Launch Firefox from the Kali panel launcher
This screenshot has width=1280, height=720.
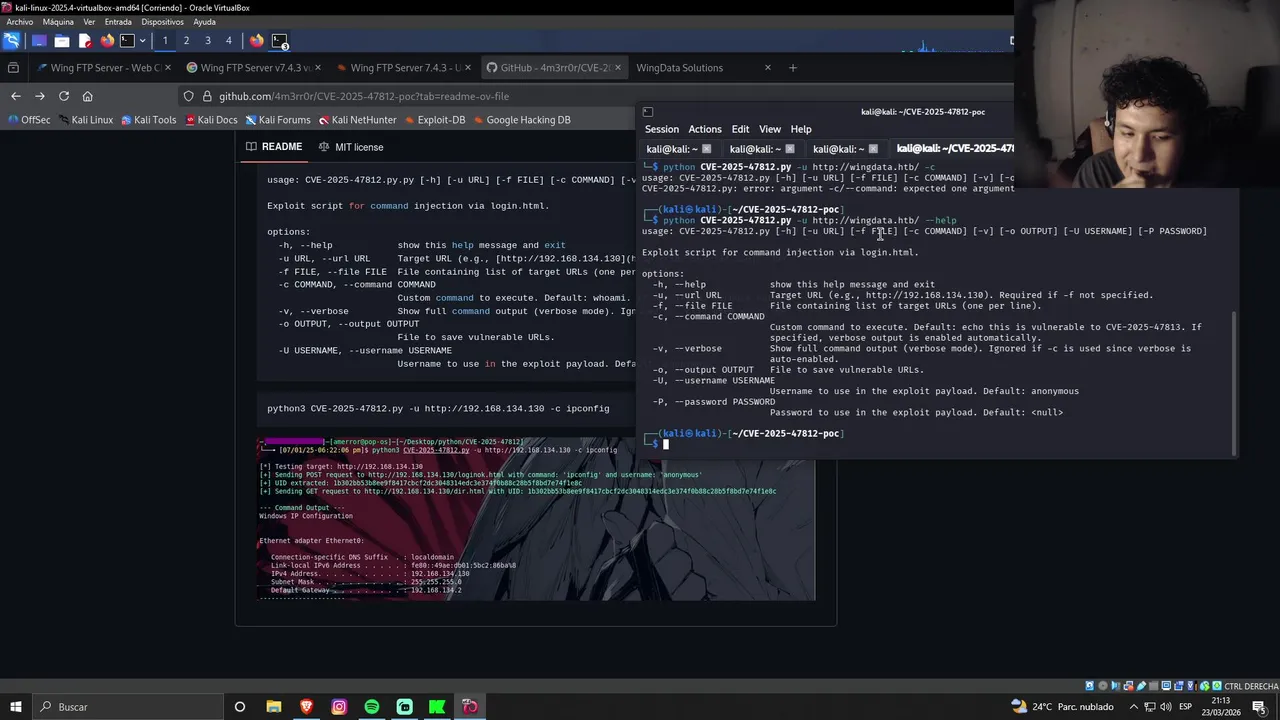tap(107, 41)
